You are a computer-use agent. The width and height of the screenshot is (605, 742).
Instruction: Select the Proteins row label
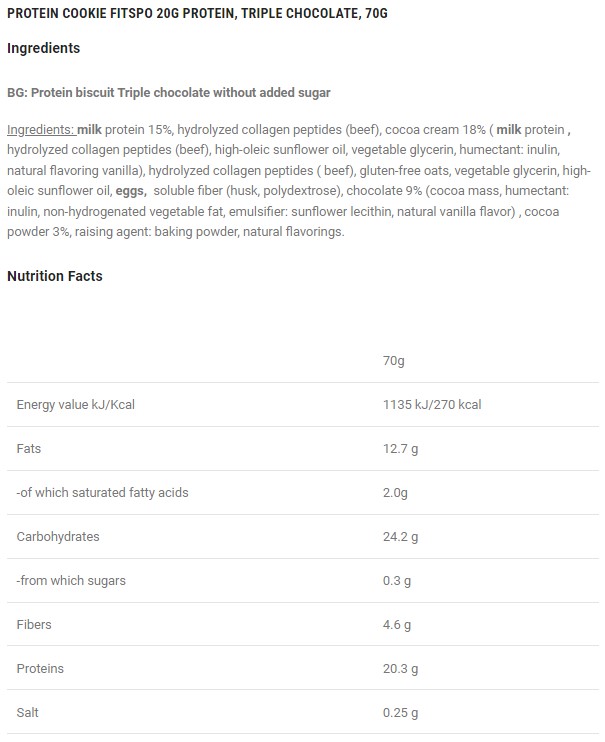[x=39, y=668]
